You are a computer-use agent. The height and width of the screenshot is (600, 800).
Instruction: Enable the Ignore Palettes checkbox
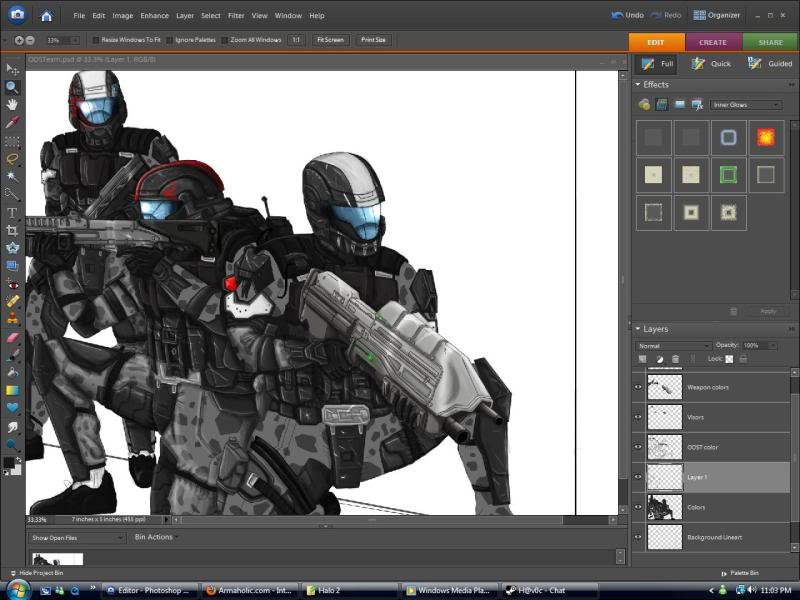169,40
